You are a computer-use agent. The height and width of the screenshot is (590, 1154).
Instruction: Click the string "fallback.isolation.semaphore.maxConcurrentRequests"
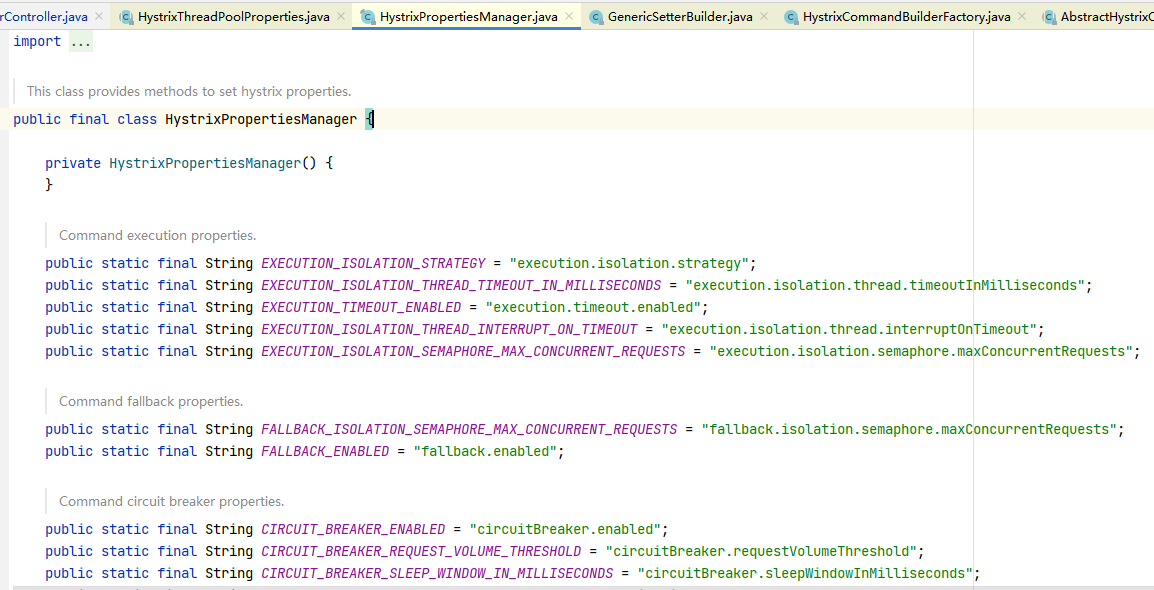tap(909, 430)
